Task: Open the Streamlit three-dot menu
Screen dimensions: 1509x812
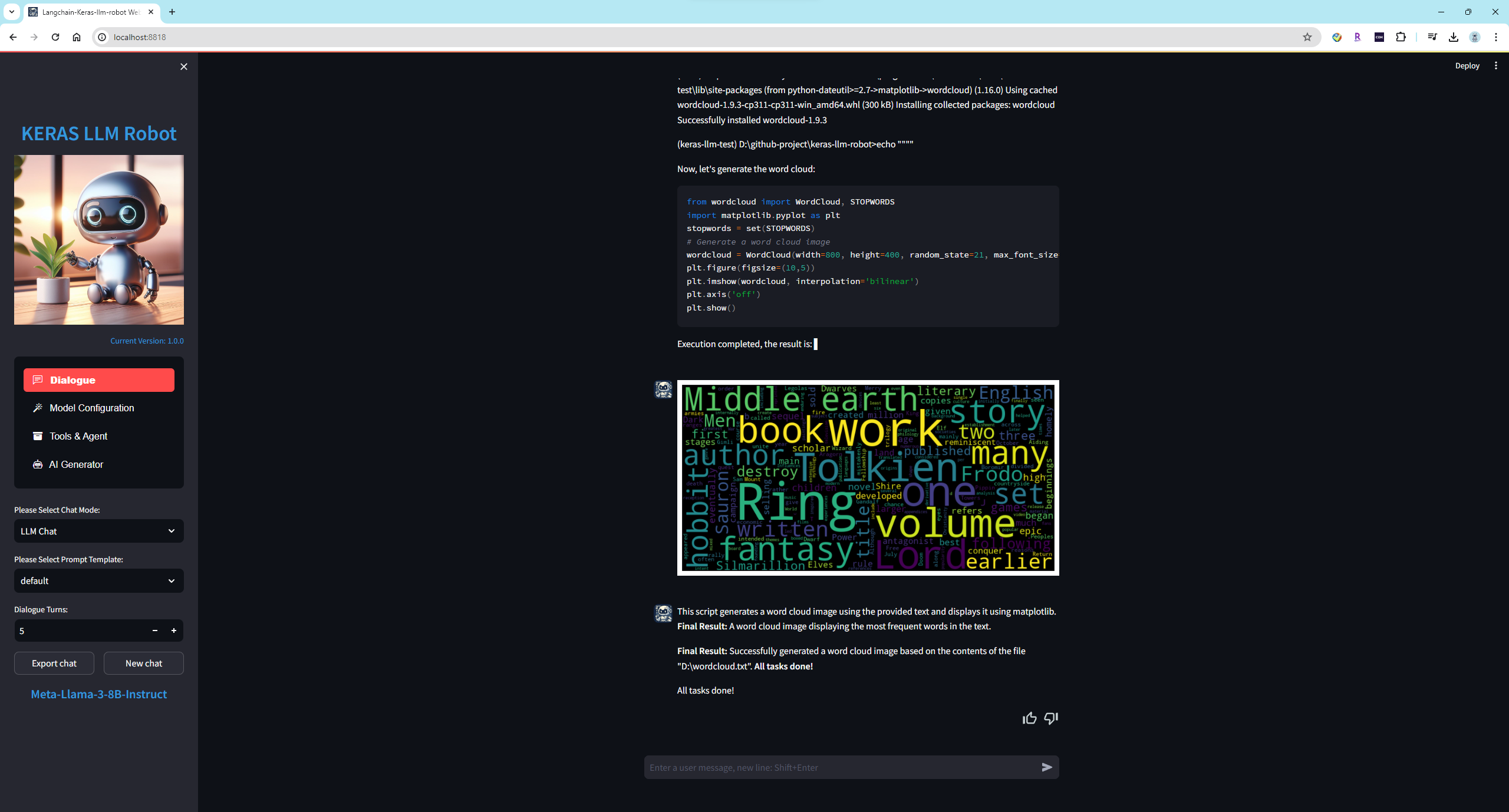Action: pos(1496,66)
